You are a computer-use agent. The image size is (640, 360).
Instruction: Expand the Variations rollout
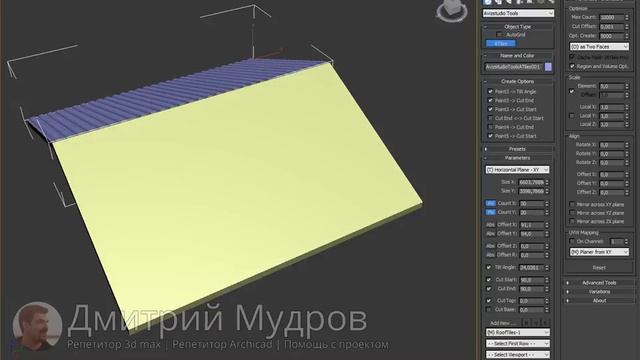pyautogui.click(x=599, y=292)
